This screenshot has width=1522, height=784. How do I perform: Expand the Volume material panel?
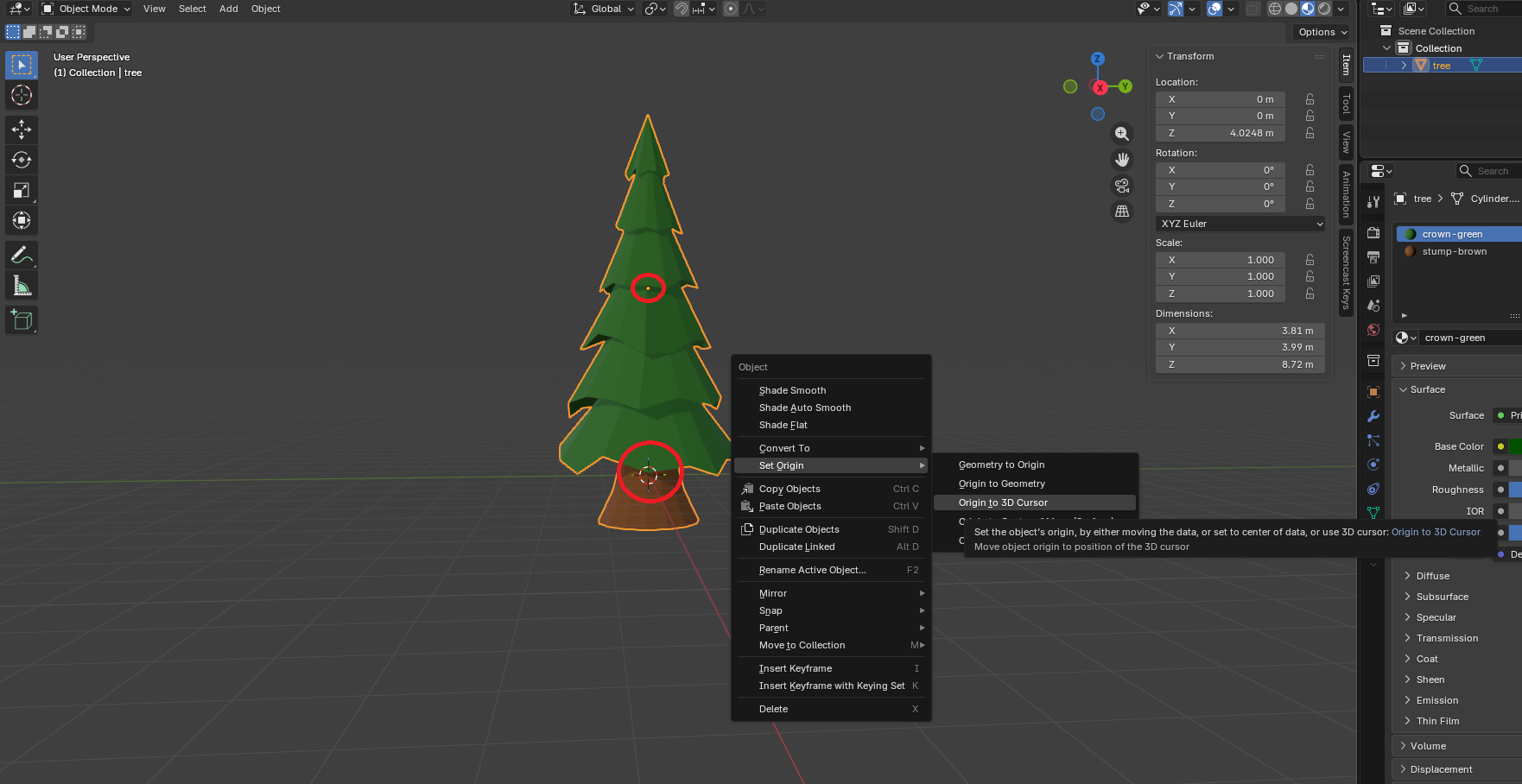(1428, 746)
